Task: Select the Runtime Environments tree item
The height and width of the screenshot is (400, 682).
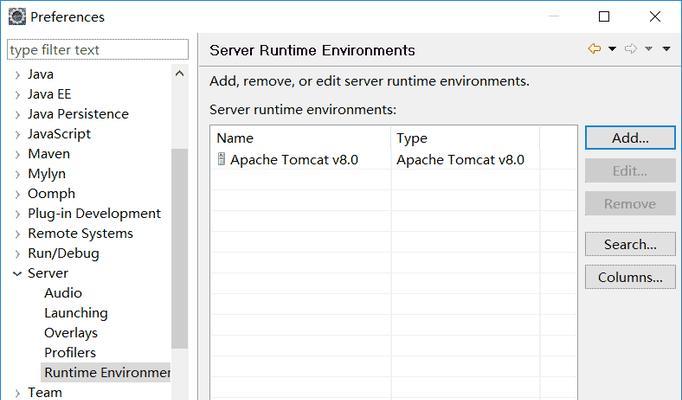Action: [106, 373]
